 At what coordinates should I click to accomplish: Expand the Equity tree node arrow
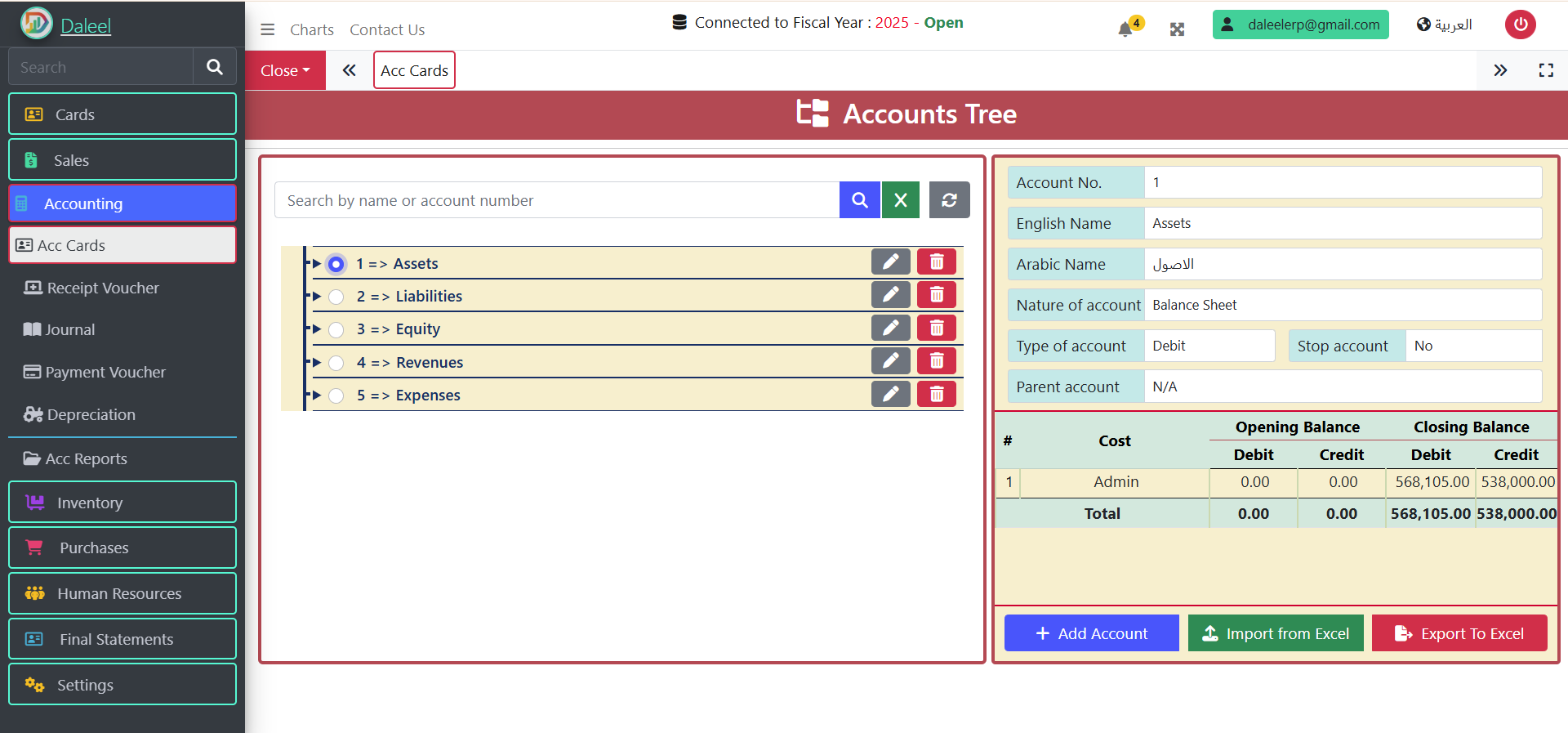pyautogui.click(x=317, y=329)
